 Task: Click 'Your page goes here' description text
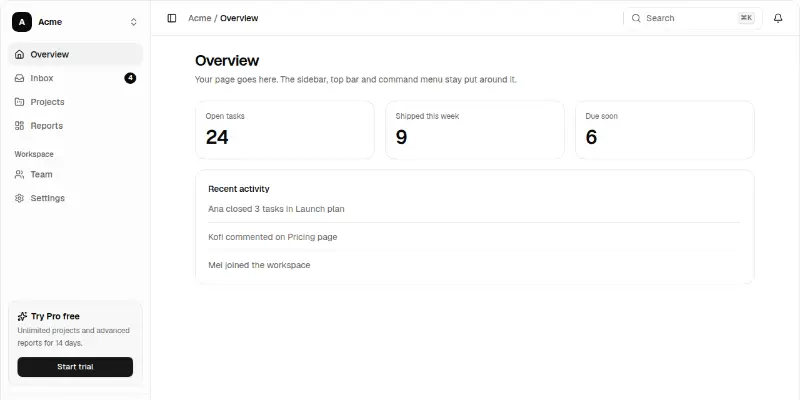click(x=356, y=80)
